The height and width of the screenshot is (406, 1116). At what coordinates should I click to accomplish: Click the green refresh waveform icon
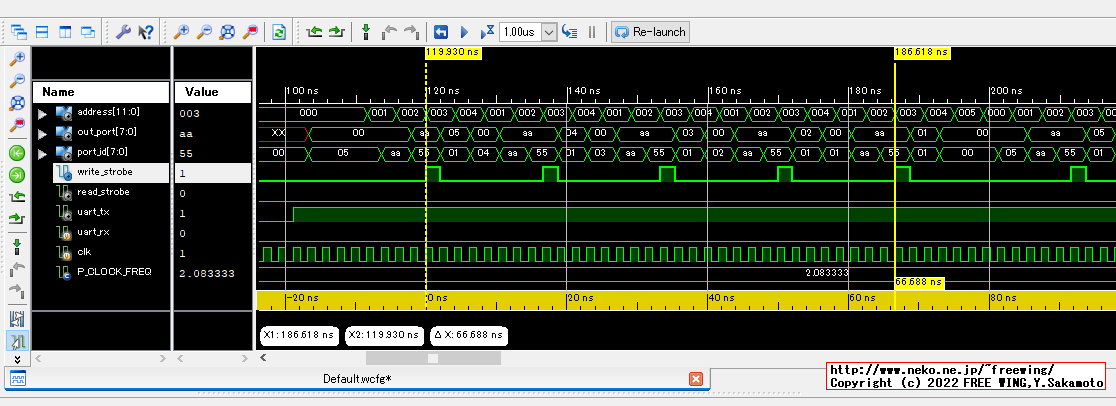point(279,32)
